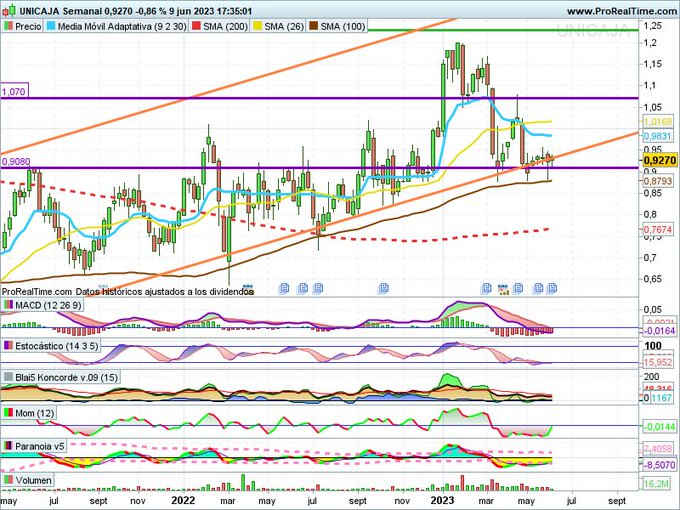Image resolution: width=680 pixels, height=510 pixels.
Task: Click brown SMA value tag 0,8793
Action: 657,180
